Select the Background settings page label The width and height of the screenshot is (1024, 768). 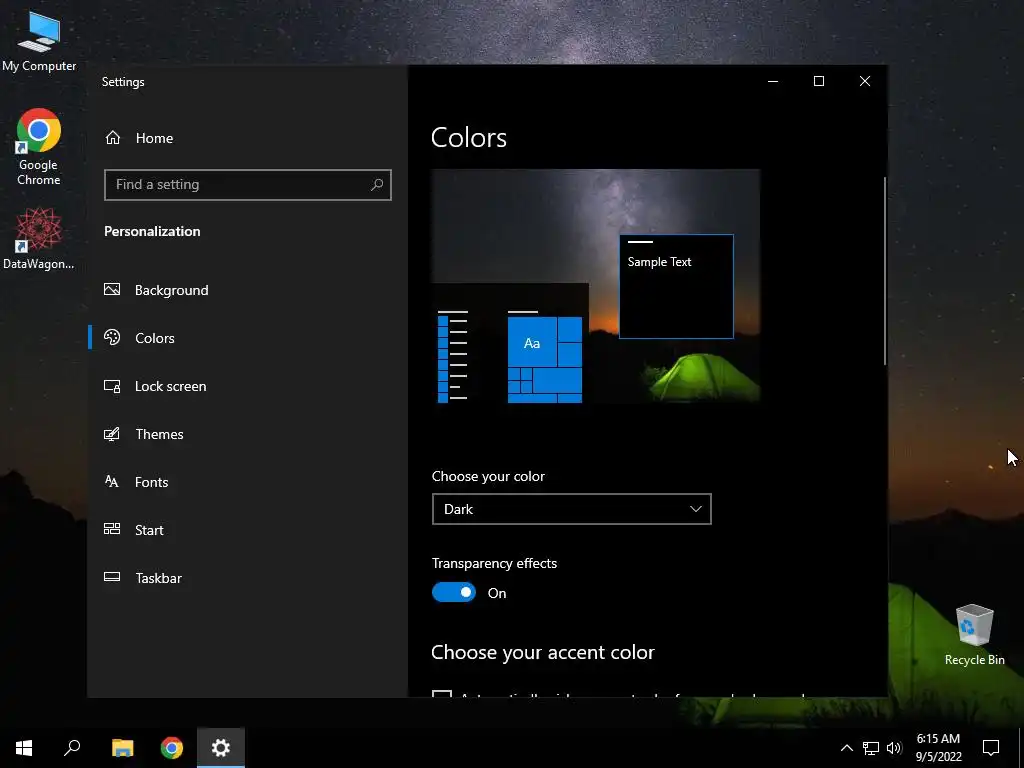(x=172, y=290)
